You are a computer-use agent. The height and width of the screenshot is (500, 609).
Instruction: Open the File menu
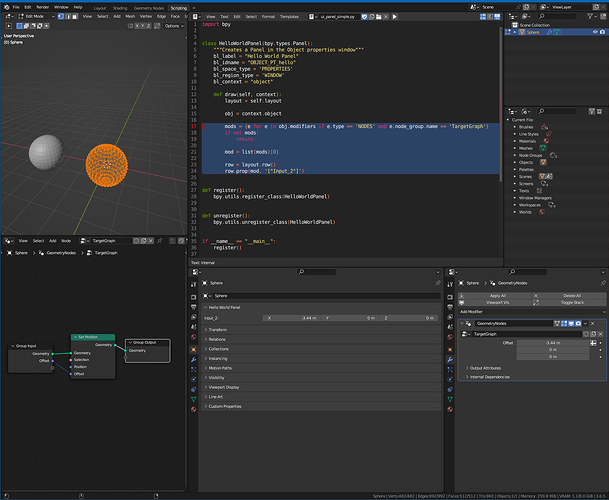(x=16, y=7)
